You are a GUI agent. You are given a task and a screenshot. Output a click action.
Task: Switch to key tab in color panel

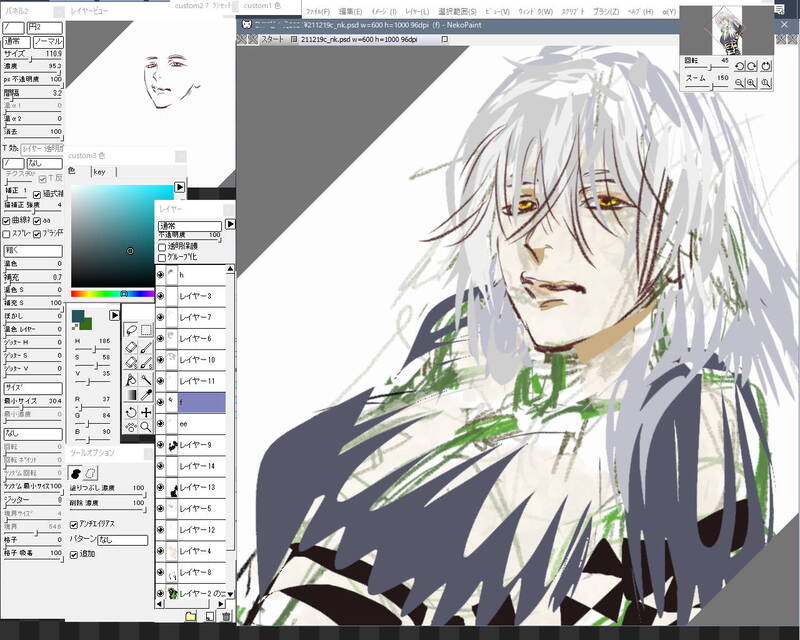click(x=99, y=172)
